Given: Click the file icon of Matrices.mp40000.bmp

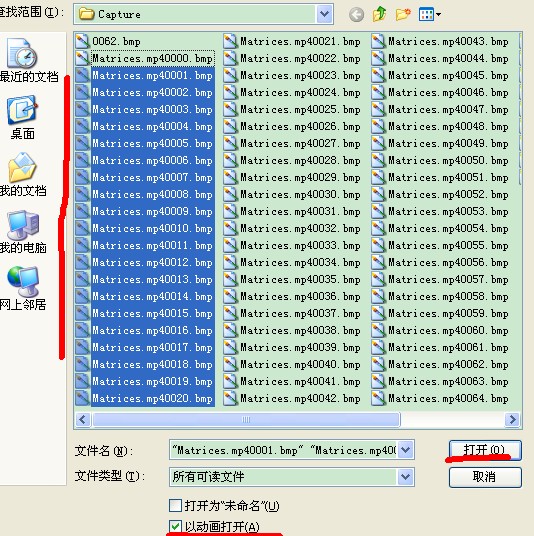Looking at the screenshot, I should click(x=82, y=58).
